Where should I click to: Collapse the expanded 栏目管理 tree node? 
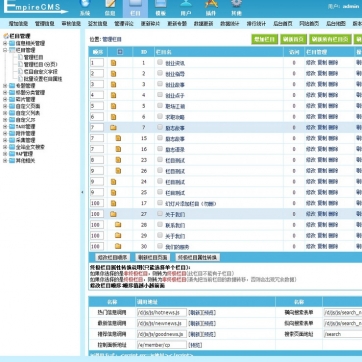click(x=5, y=50)
